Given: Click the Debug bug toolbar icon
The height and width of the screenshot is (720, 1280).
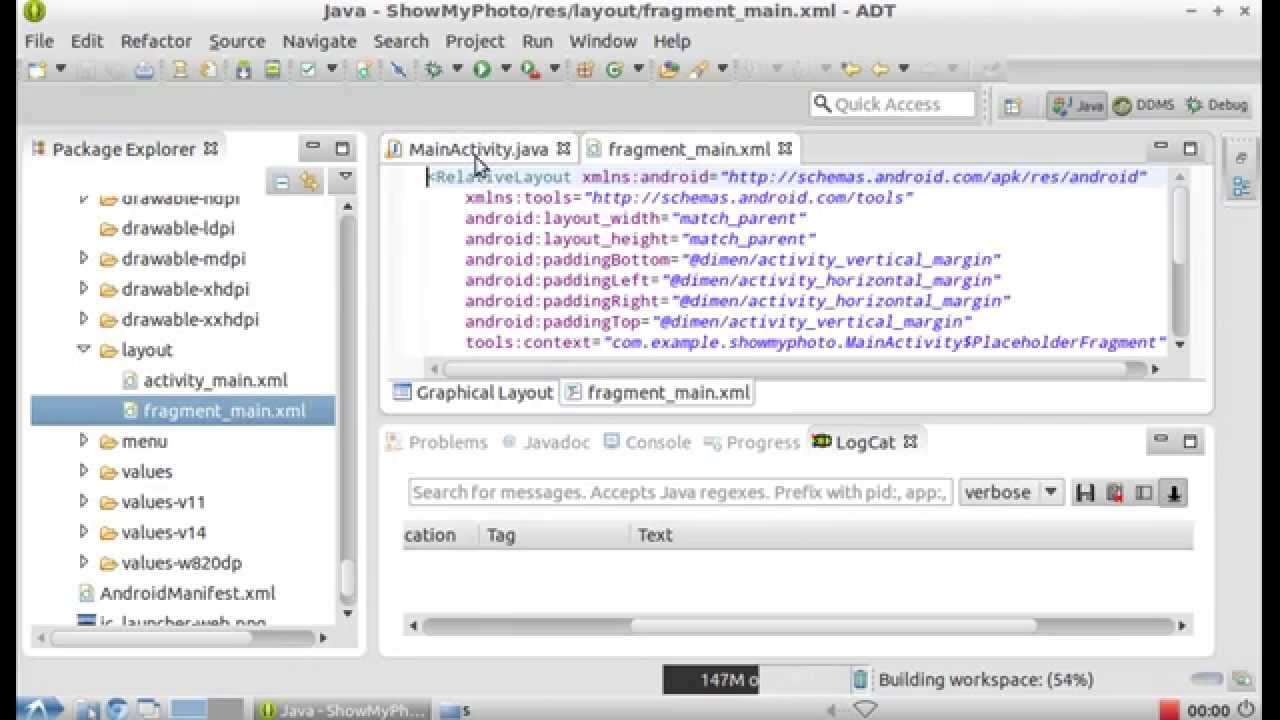Looking at the screenshot, I should 433,69.
